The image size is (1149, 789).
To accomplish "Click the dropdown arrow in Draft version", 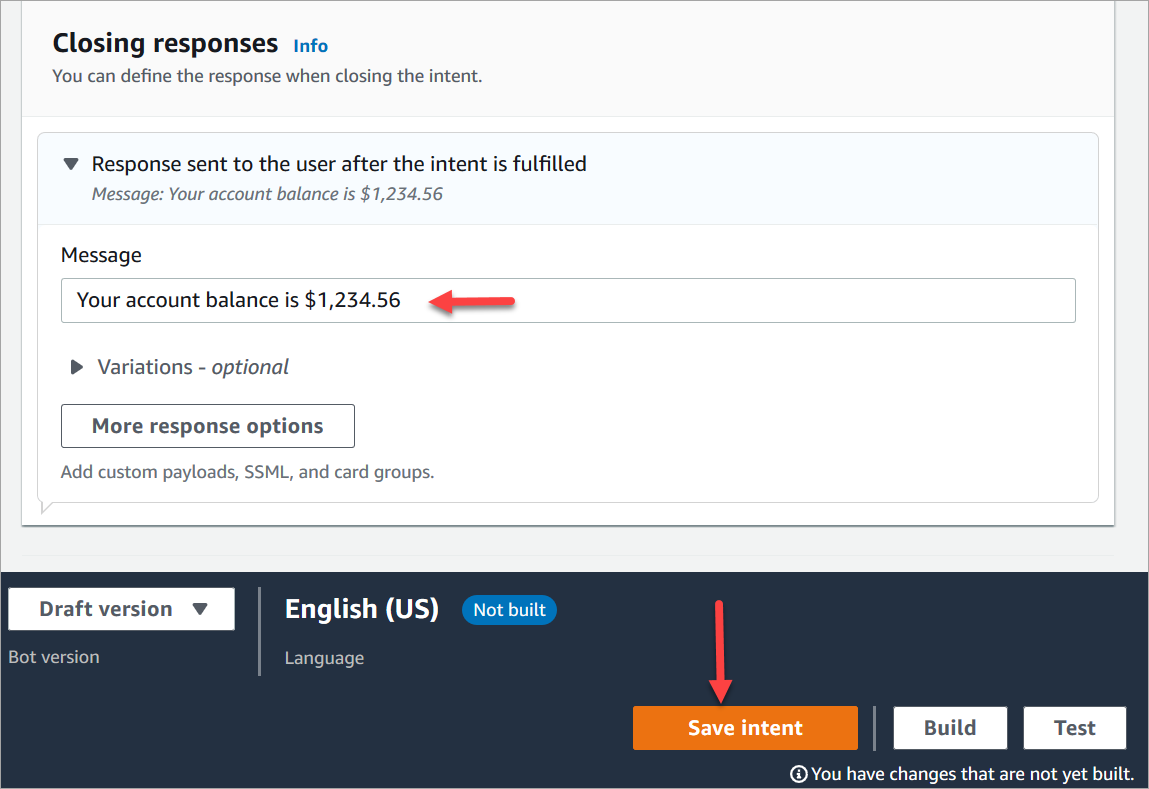I will tap(200, 609).
